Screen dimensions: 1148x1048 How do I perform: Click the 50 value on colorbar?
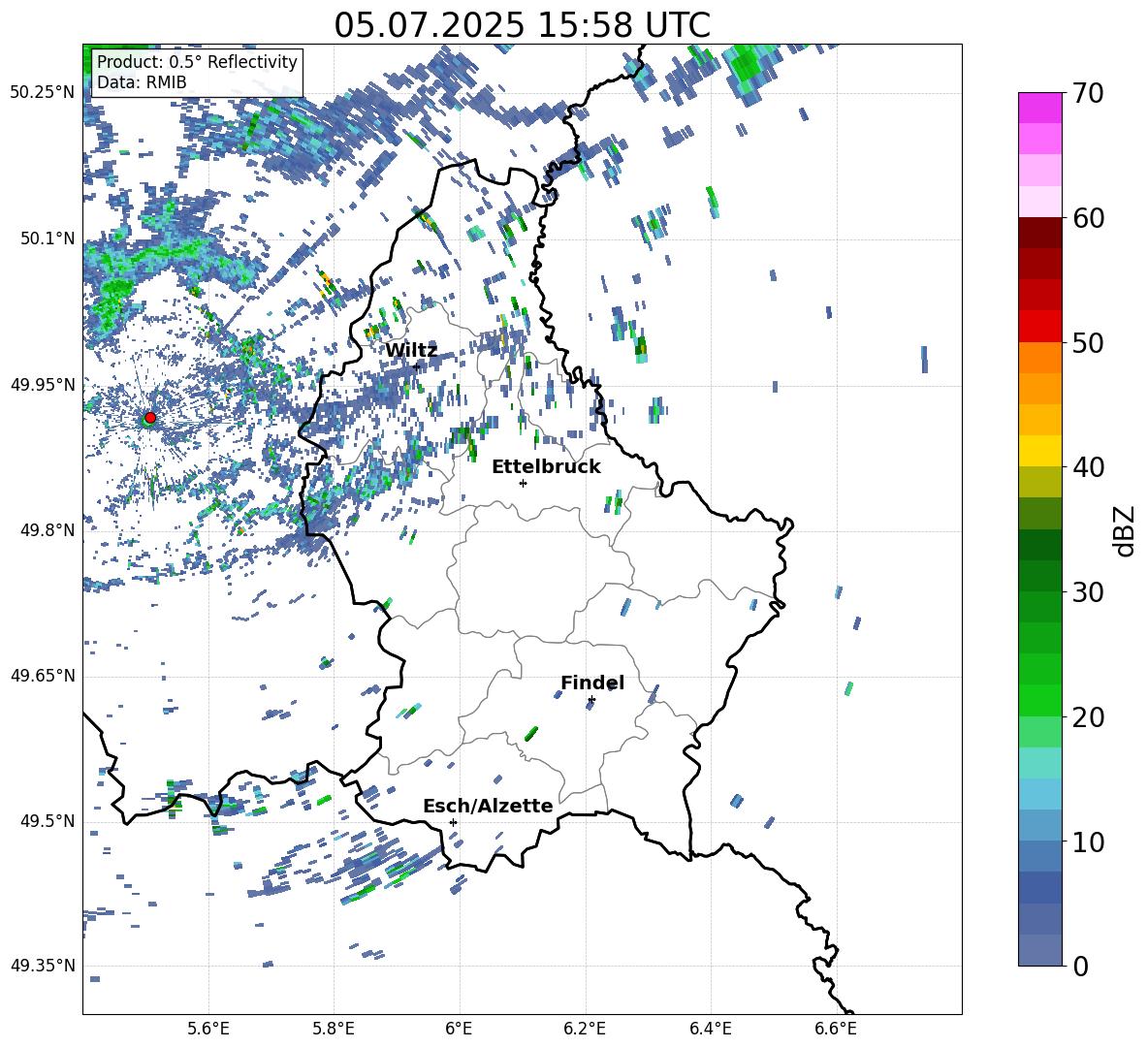point(1088,342)
